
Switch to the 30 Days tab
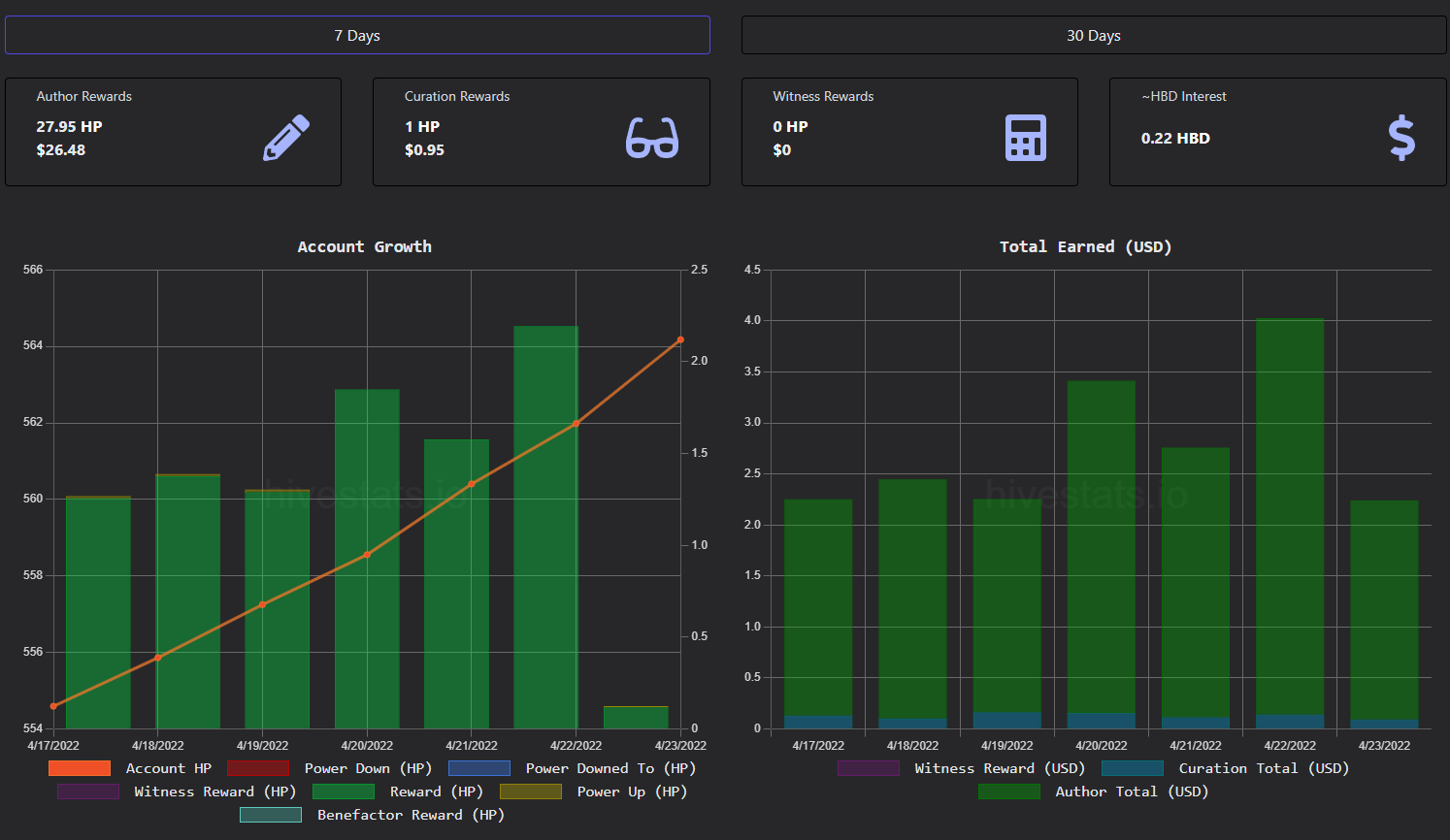click(1094, 35)
